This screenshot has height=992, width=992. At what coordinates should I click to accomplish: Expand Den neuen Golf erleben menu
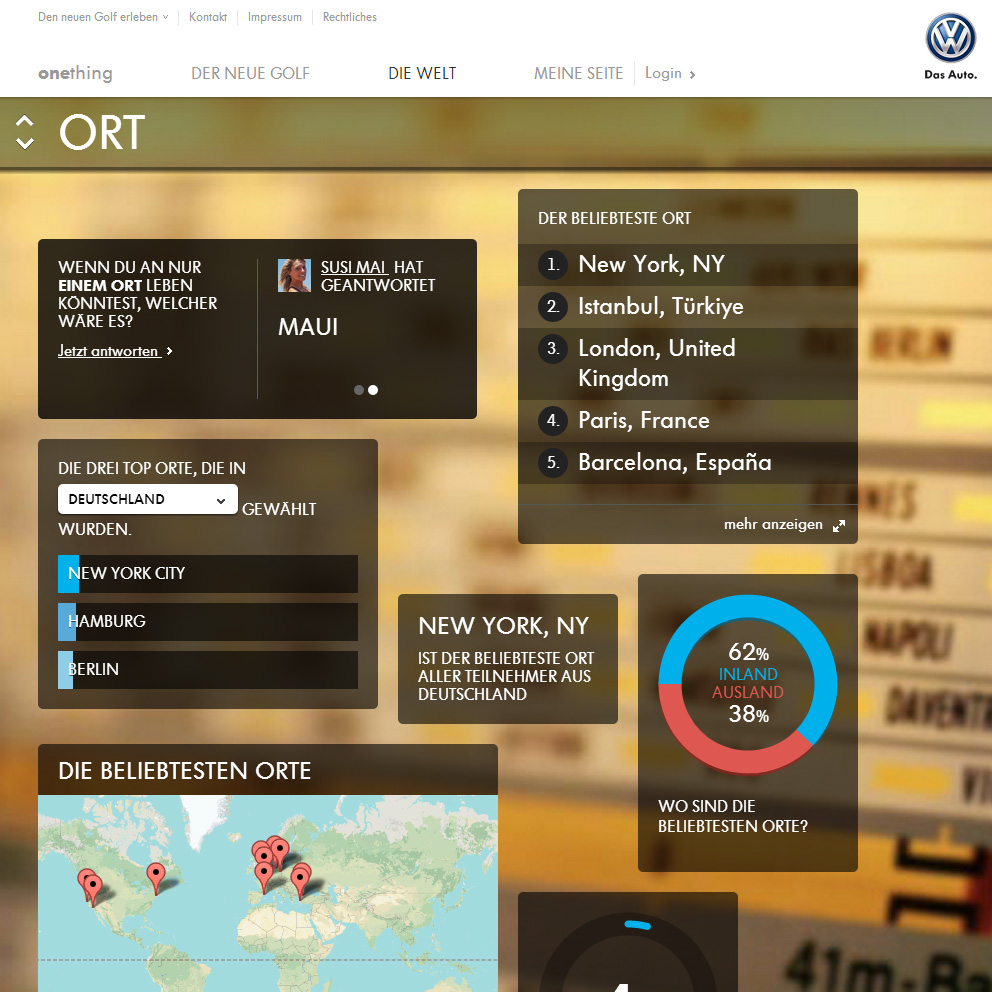103,17
